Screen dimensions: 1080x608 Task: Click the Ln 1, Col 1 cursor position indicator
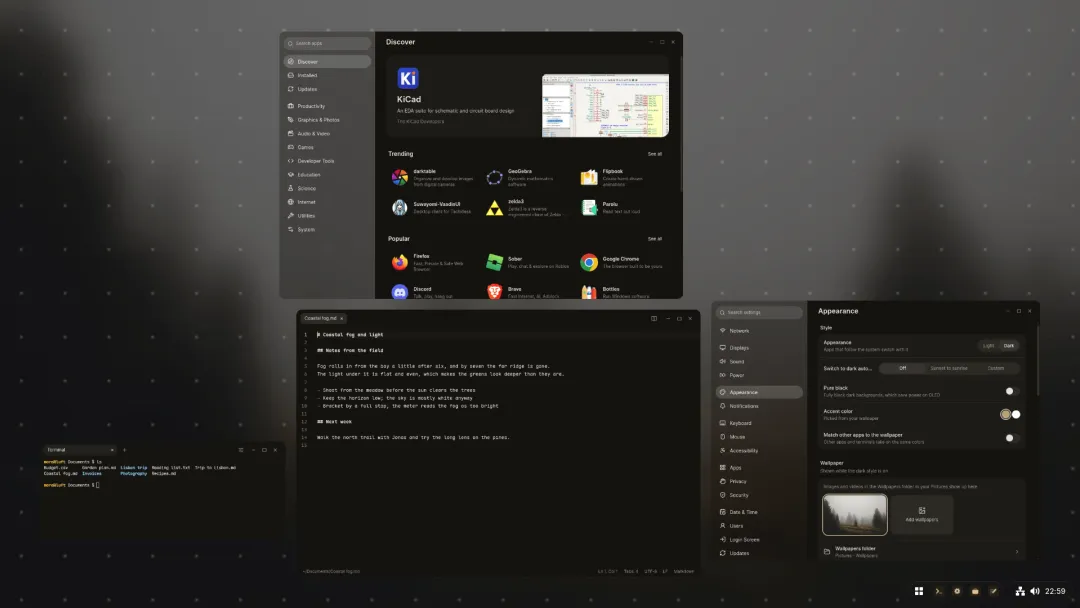click(608, 572)
